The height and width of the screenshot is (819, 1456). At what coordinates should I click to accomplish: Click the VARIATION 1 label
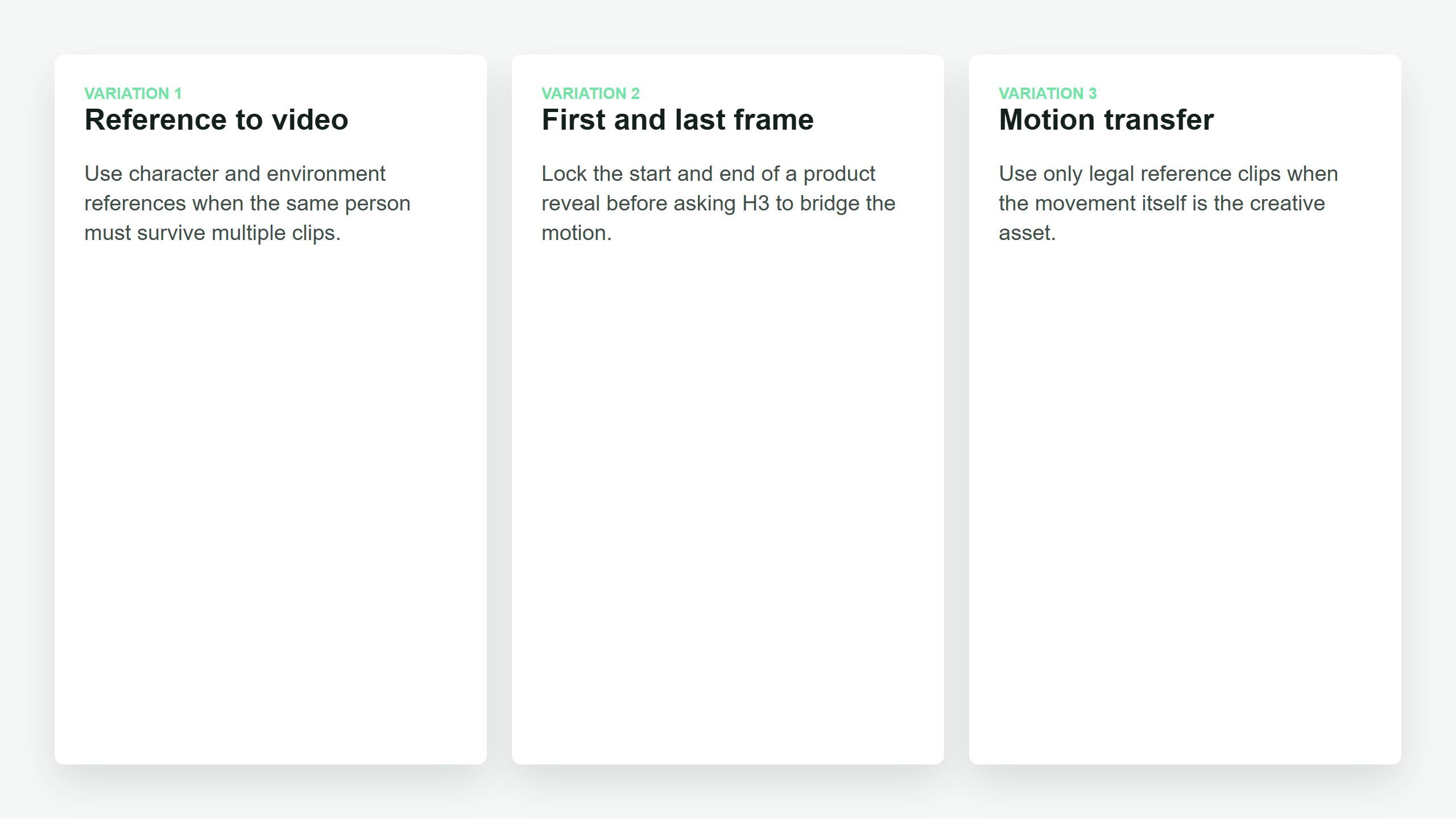(x=133, y=93)
